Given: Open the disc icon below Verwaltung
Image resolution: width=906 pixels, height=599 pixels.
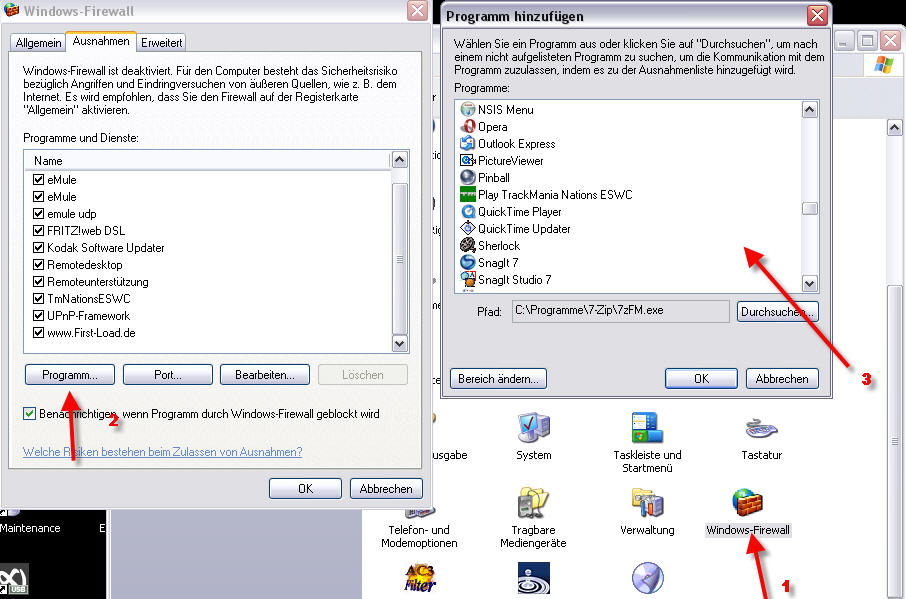Looking at the screenshot, I should pyautogui.click(x=647, y=578).
